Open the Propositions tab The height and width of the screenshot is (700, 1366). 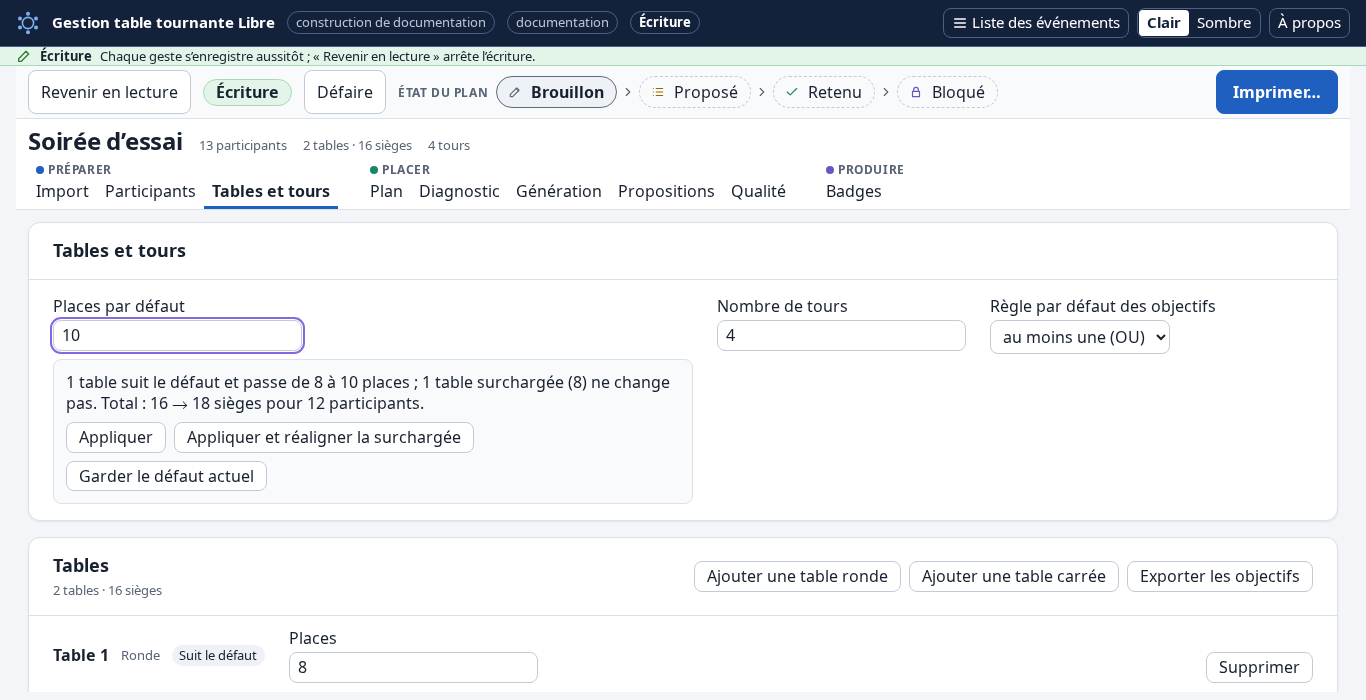click(x=666, y=191)
